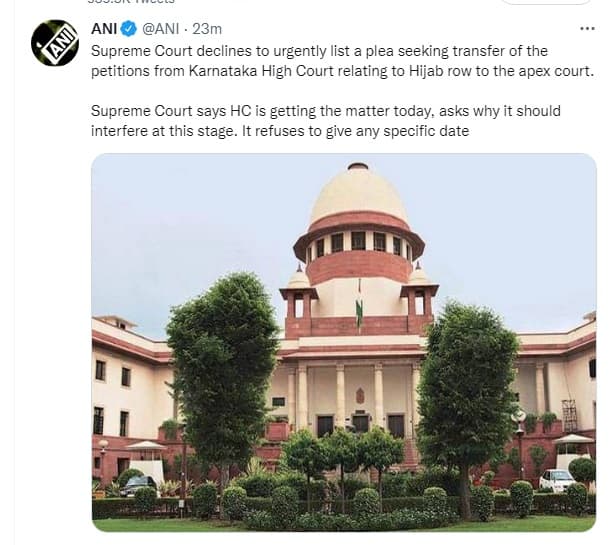Open the Supreme Court building photo
This screenshot has height=545, width=611.
coord(344,342)
